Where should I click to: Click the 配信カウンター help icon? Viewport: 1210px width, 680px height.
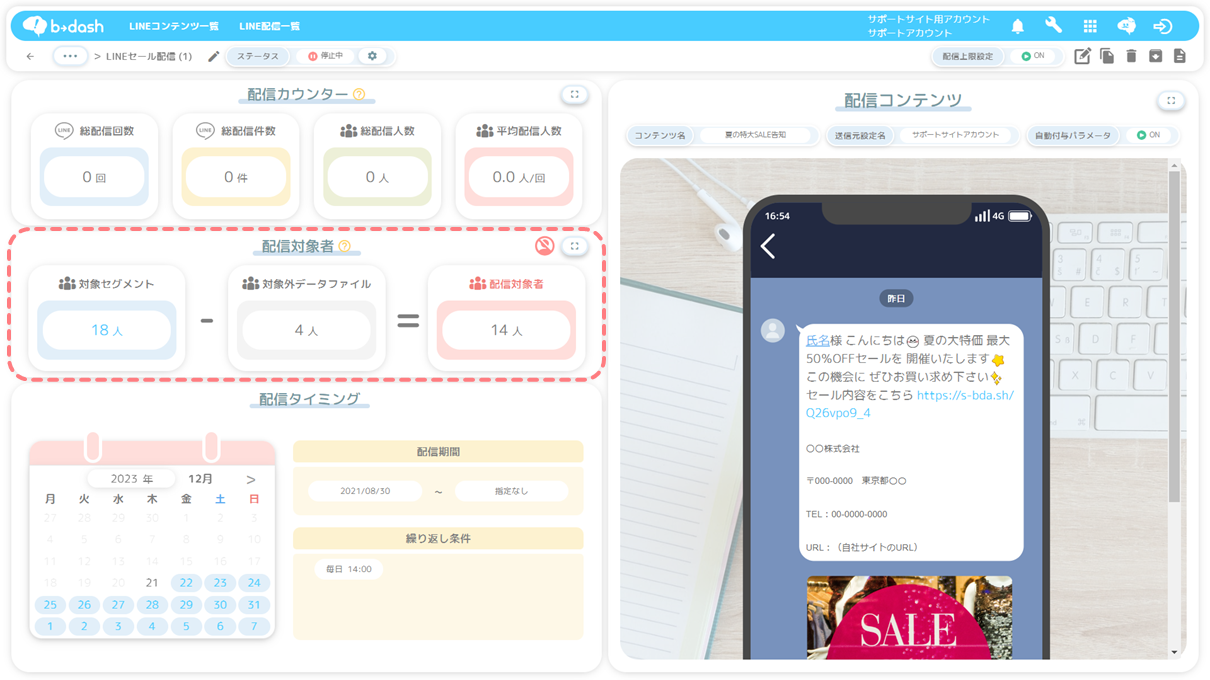pyautogui.click(x=359, y=94)
